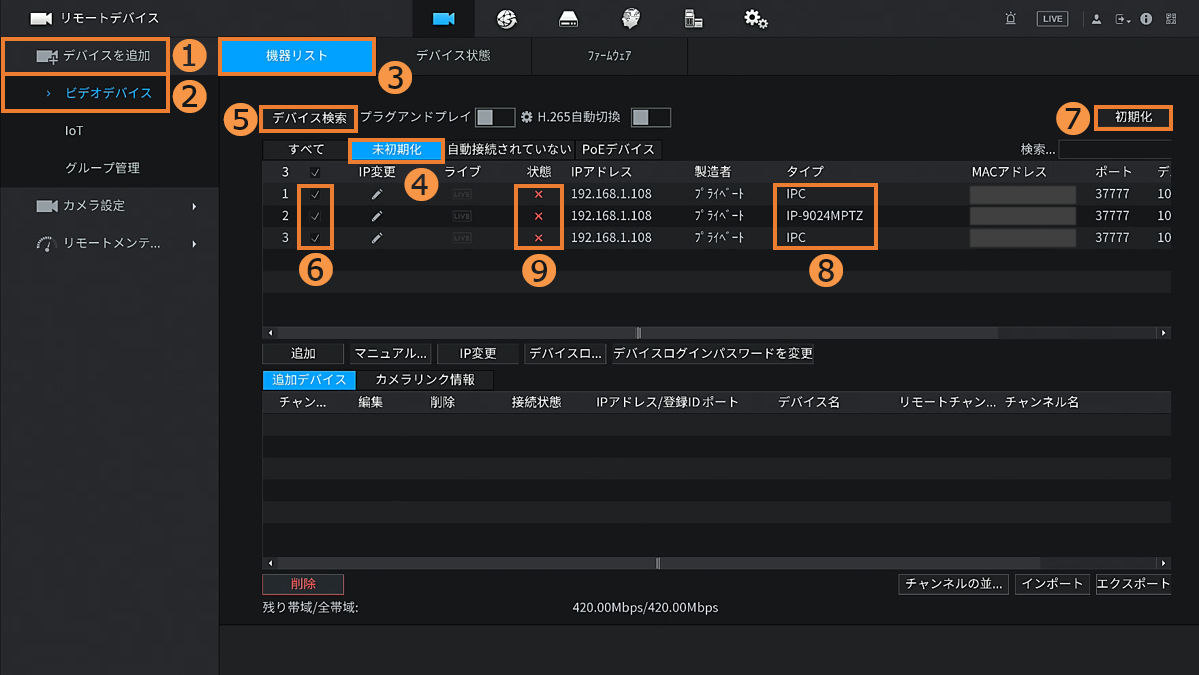Open the AI head icon in top bar
Screen dimensions: 1199x675
(630, 18)
